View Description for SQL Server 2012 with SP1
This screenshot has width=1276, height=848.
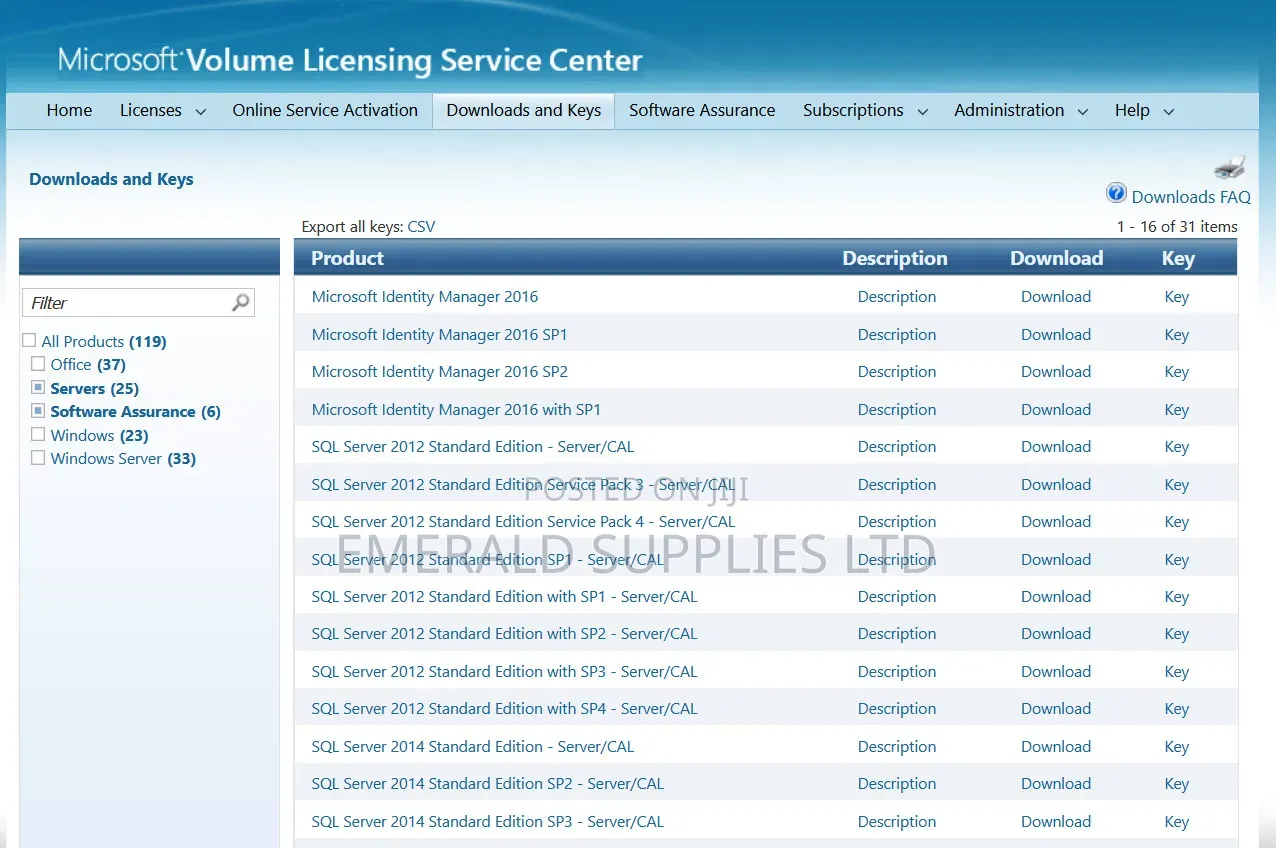click(x=897, y=596)
